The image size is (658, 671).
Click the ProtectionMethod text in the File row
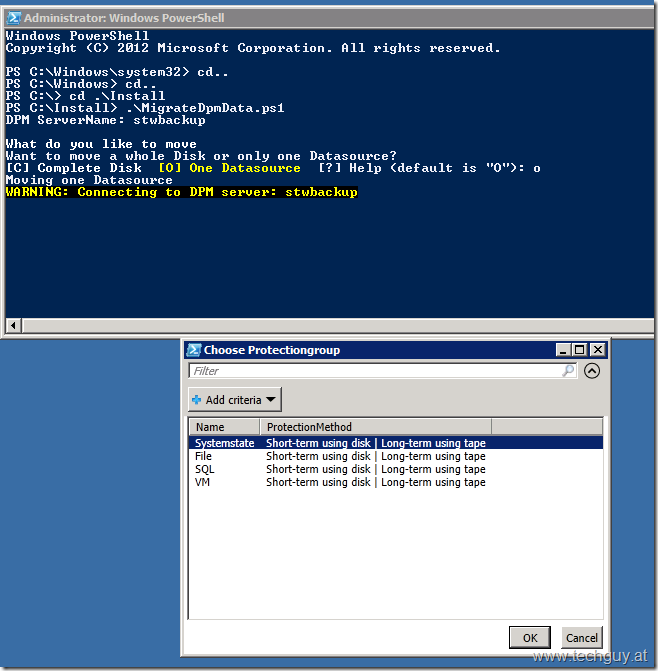376,456
